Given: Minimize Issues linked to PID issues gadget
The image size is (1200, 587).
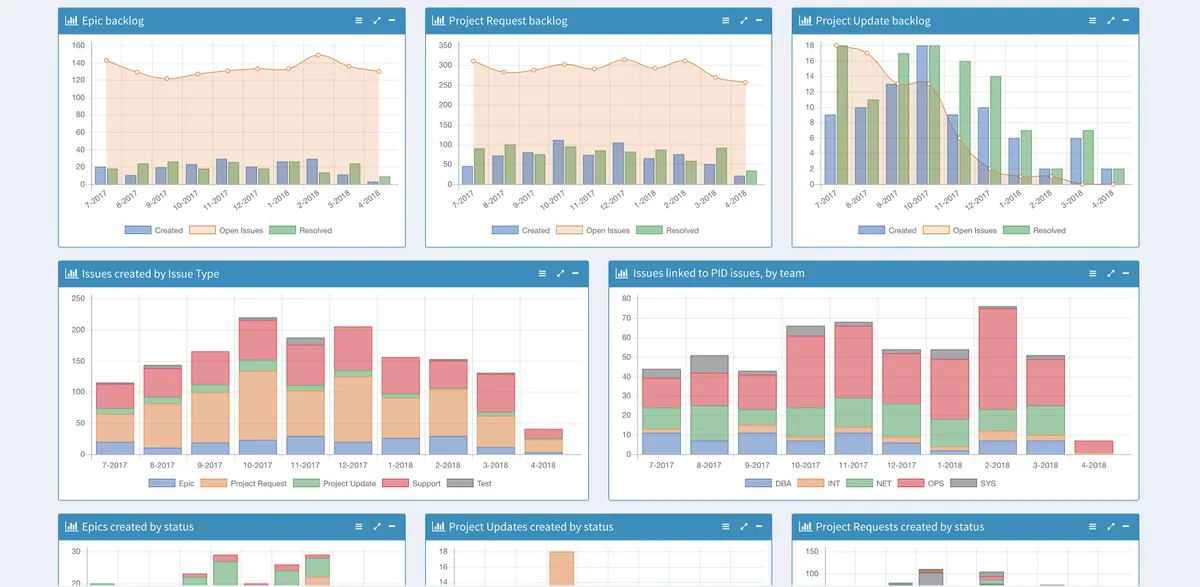Looking at the screenshot, I should (1126, 273).
